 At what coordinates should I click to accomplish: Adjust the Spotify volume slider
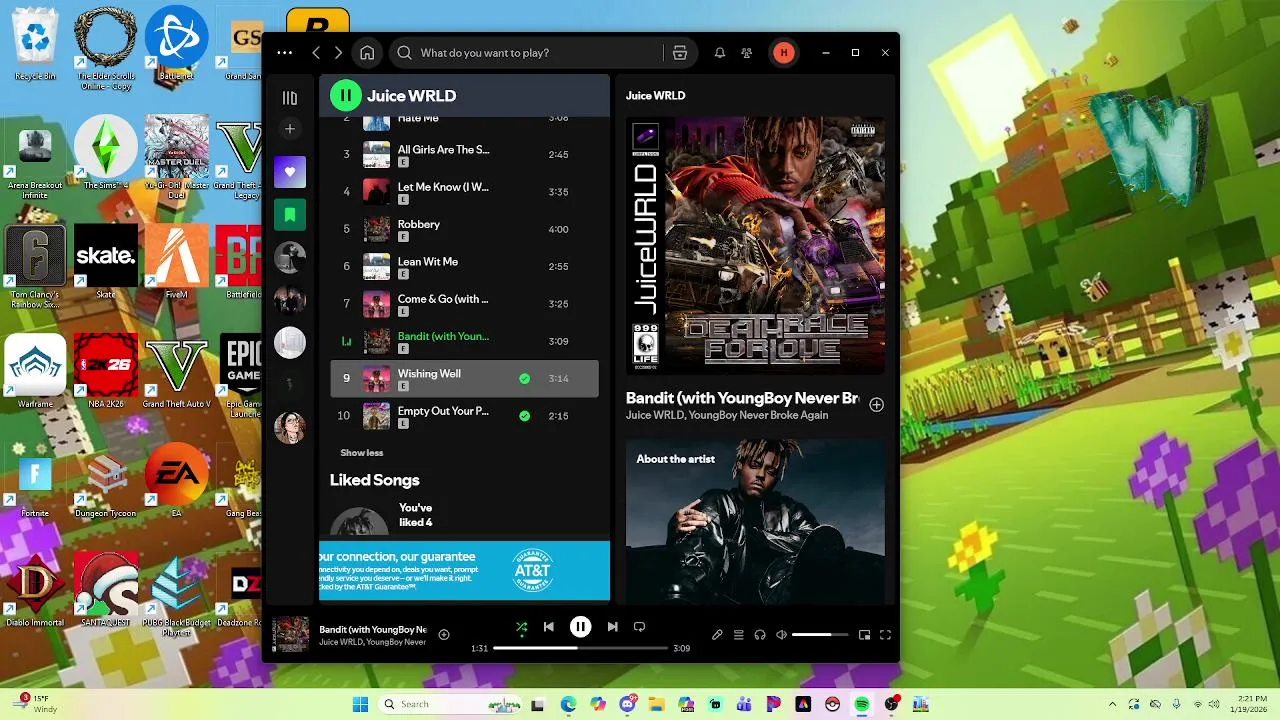(820, 635)
